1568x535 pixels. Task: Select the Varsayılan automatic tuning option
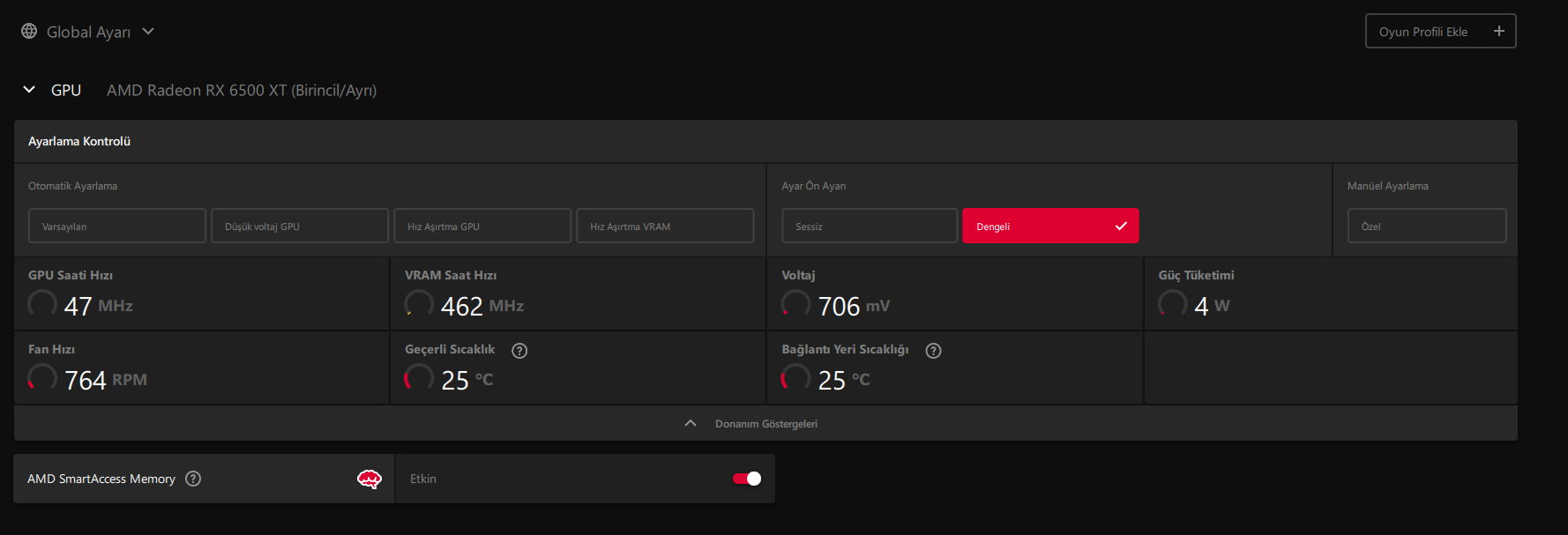tap(117, 226)
